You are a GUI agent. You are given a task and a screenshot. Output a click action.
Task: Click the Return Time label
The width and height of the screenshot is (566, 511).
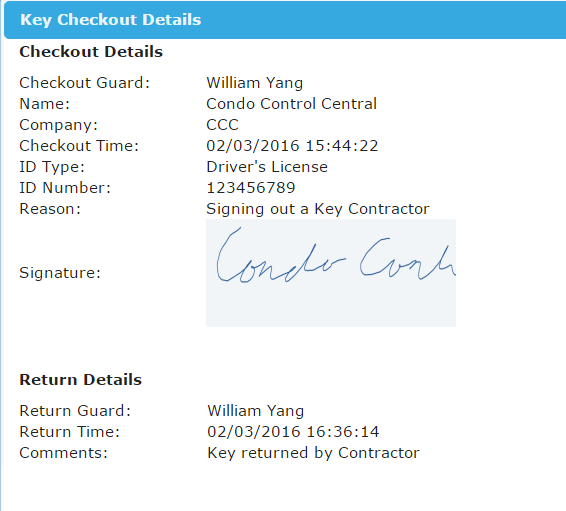coord(69,432)
